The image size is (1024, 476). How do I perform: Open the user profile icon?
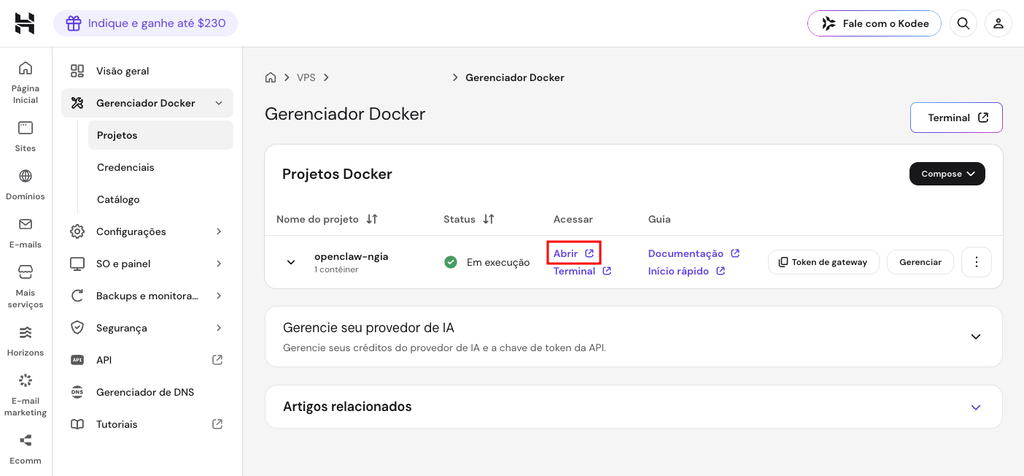pyautogui.click(x=998, y=24)
